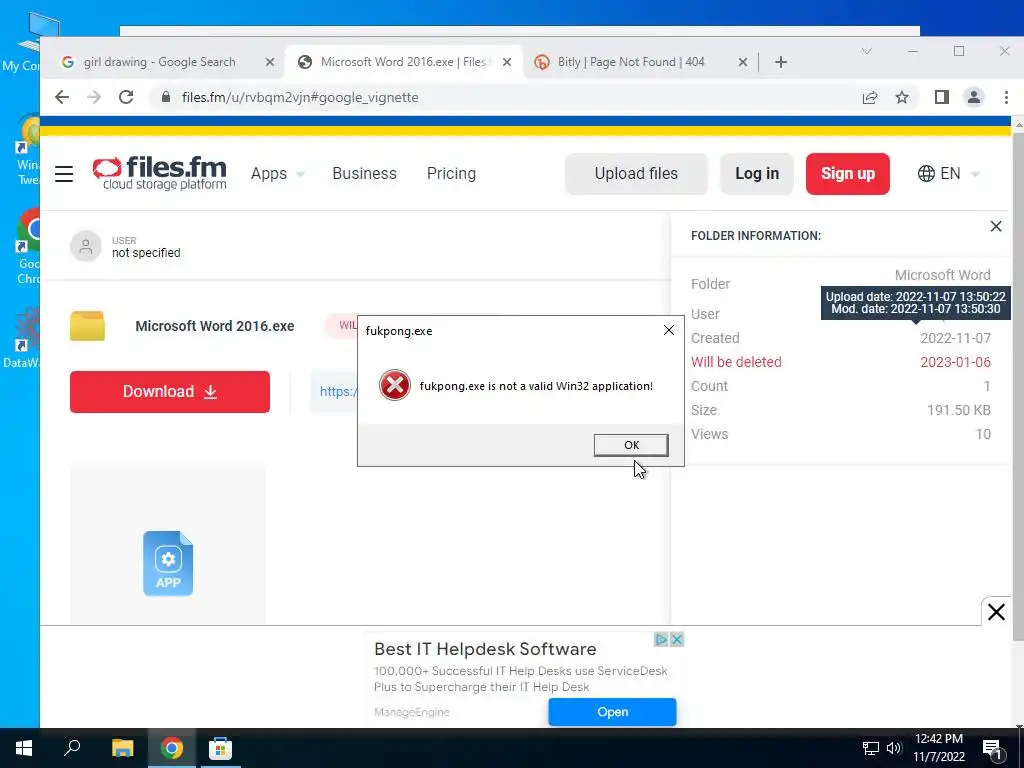Click the network tray icon
This screenshot has height=768, width=1024.
[x=871, y=748]
